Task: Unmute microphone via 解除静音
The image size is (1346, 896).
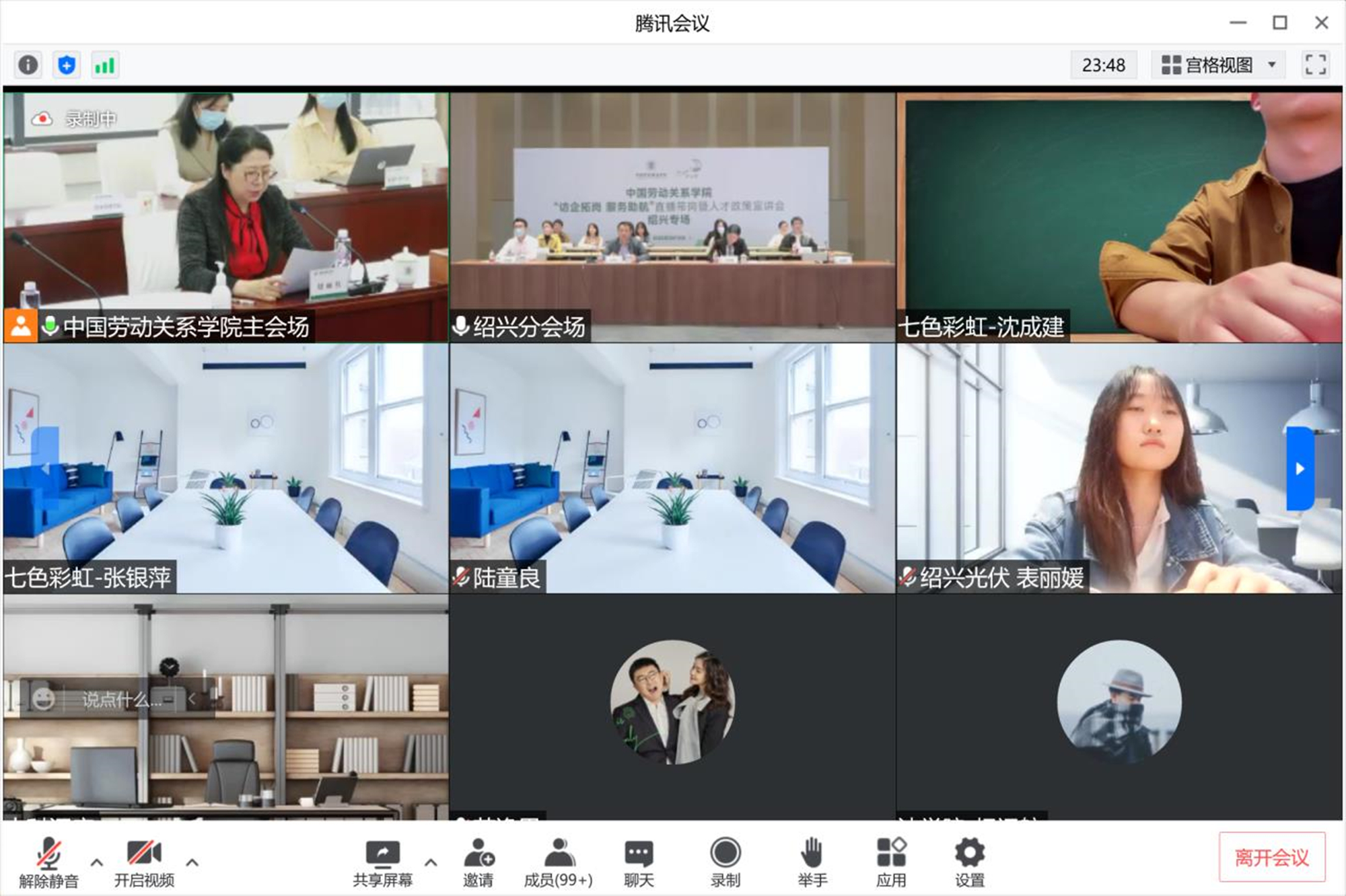Action: click(x=48, y=862)
